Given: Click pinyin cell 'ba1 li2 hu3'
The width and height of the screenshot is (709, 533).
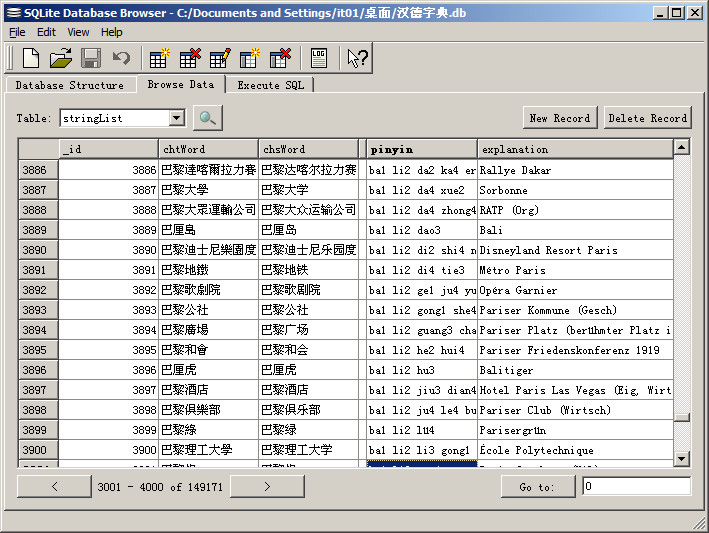Looking at the screenshot, I should click(421, 370).
